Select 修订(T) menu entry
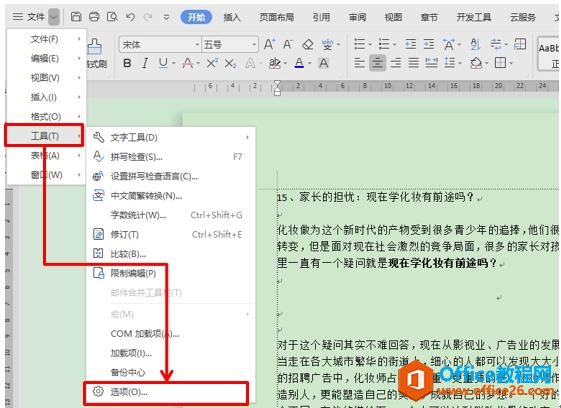Screen dimensions: 561x408 click(x=170, y=234)
